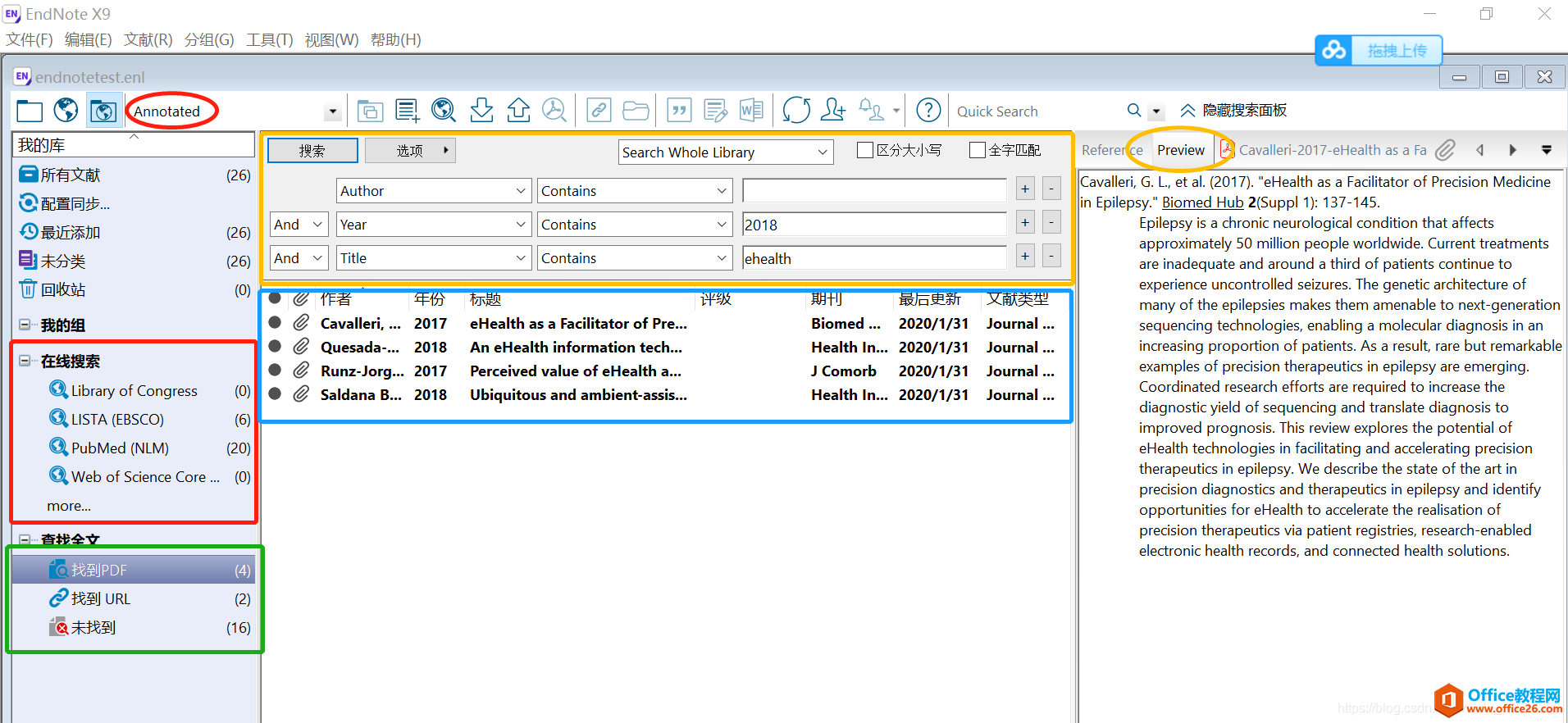Click search field containing ehealth
Screen dimensions: 1568x723
(x=874, y=258)
